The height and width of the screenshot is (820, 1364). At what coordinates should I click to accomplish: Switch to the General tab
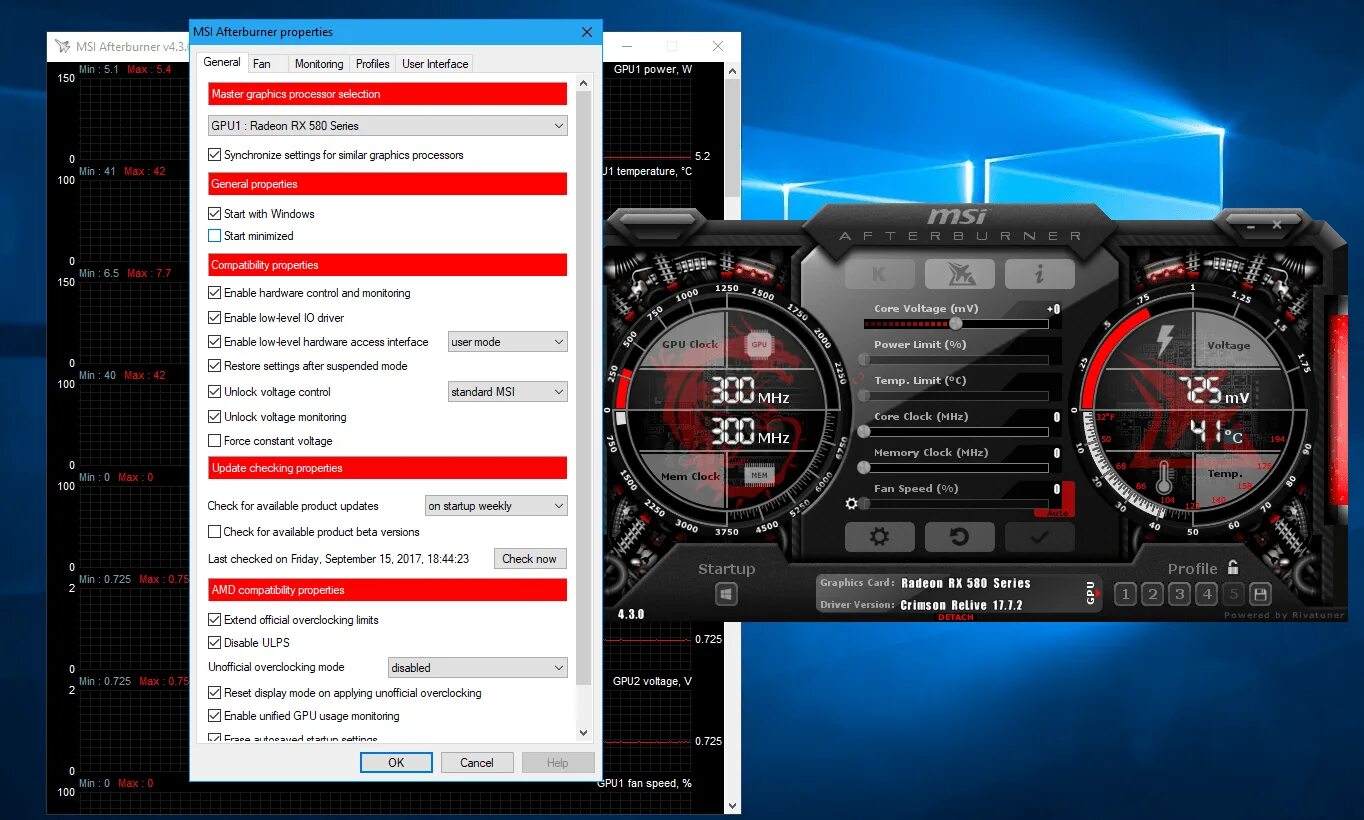click(221, 62)
